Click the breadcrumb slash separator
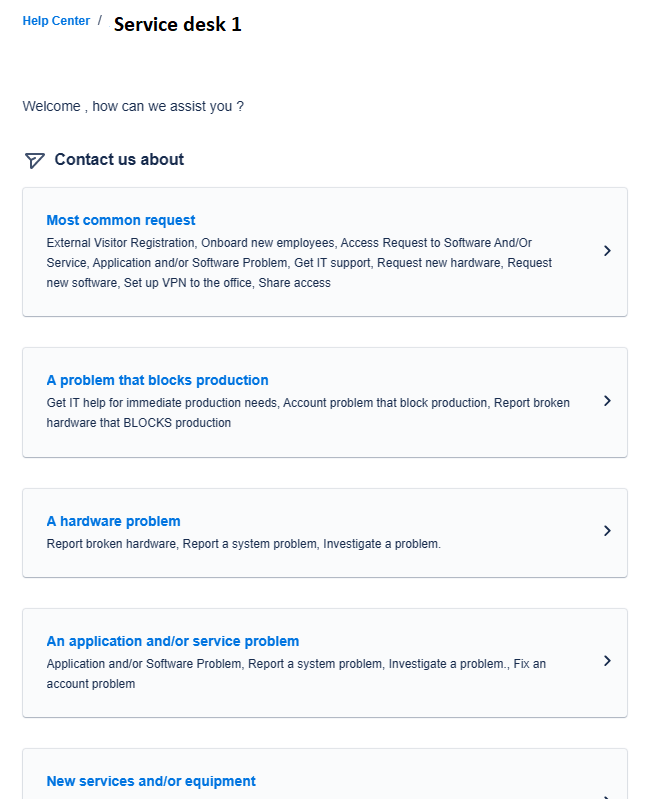This screenshot has width=653, height=799. (x=99, y=20)
